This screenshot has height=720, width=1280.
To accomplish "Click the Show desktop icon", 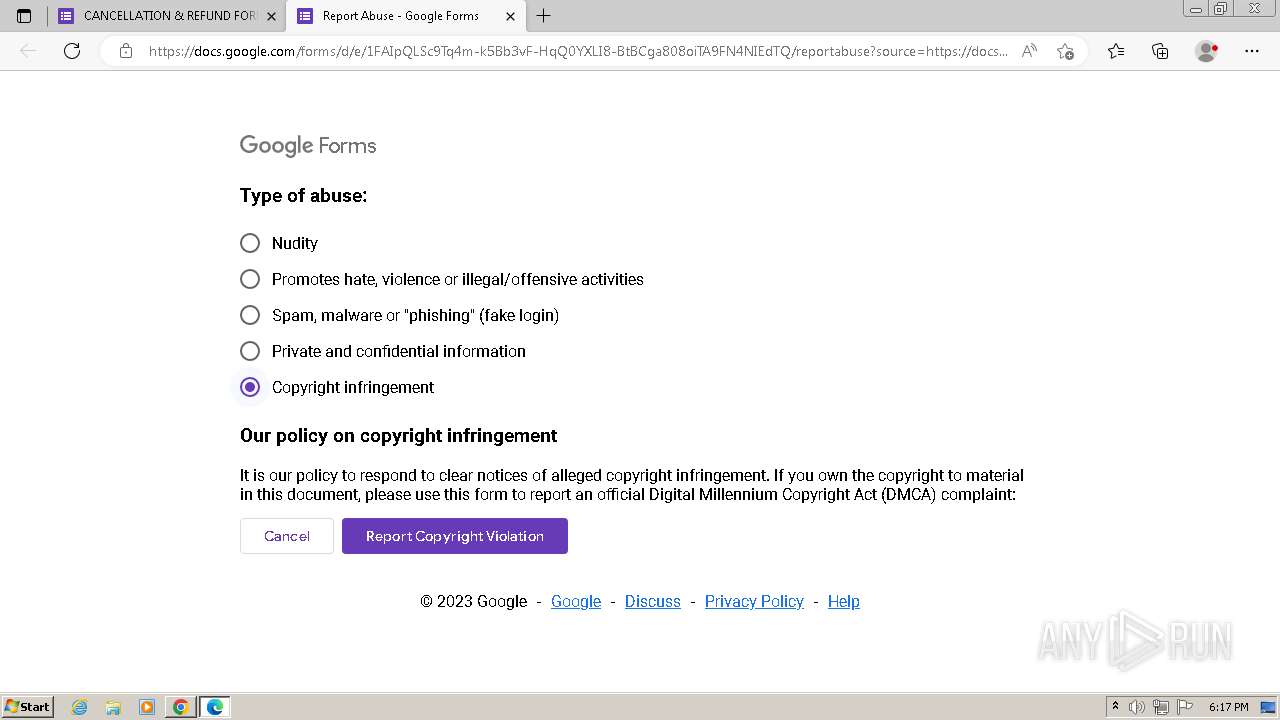I will coord(1268,707).
